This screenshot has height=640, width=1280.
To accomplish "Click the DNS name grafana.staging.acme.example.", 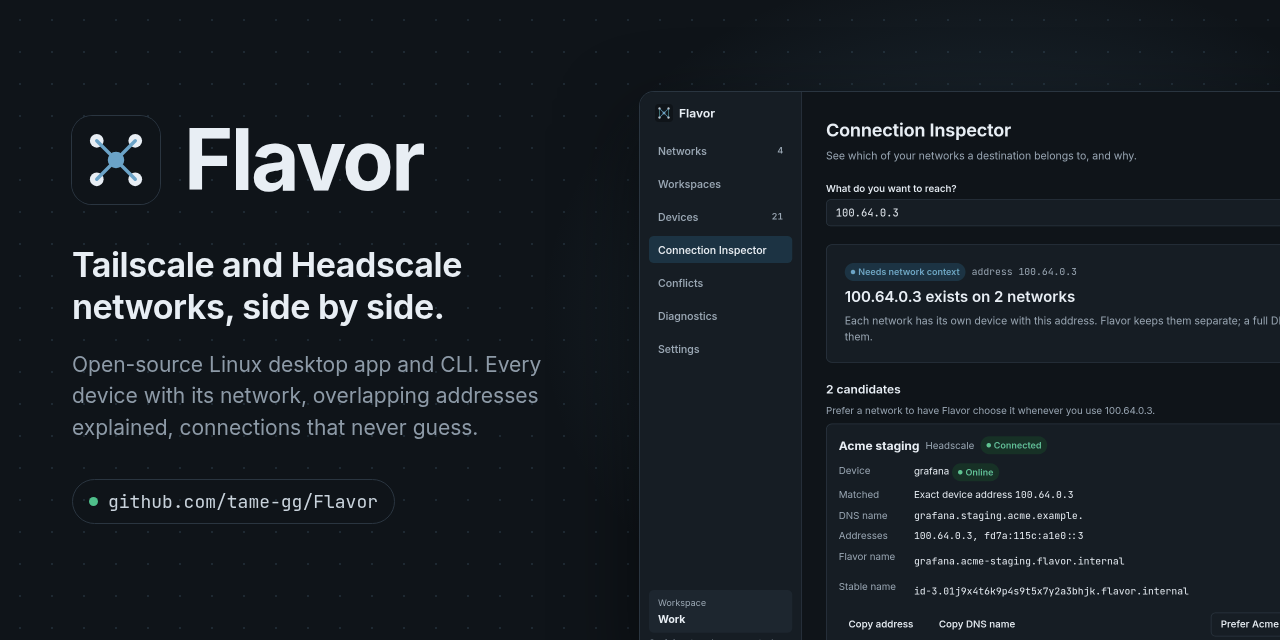I will pyautogui.click(x=998, y=516).
